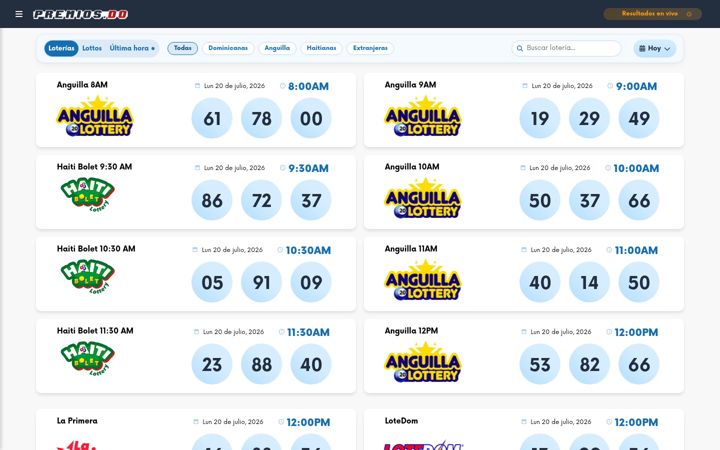This screenshot has width=720, height=450.
Task: Click the LoteDom 12:00PM time label
Action: (x=636, y=422)
